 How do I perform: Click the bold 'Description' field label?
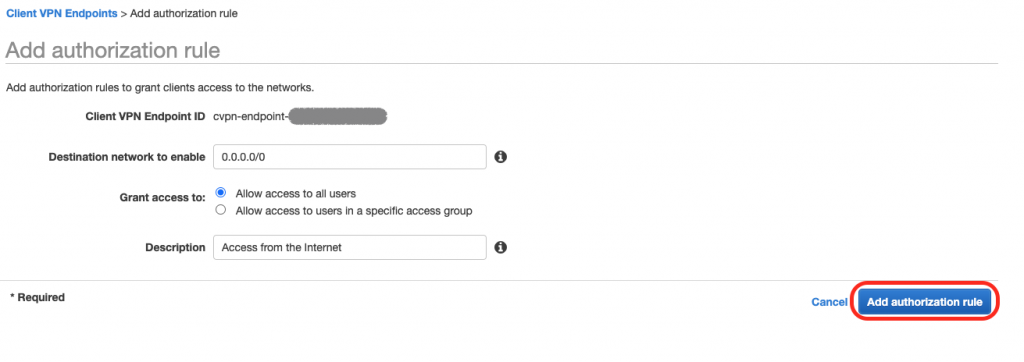(175, 248)
